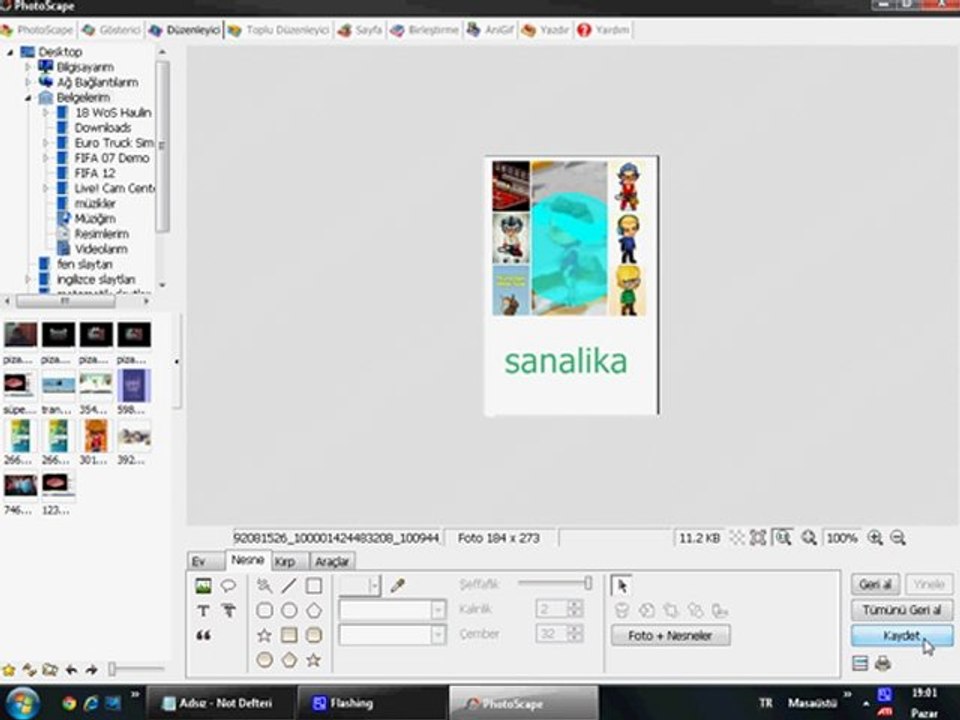This screenshot has width=960, height=720.
Task: Select the Resimlerim folder in tree
Action: click(101, 234)
